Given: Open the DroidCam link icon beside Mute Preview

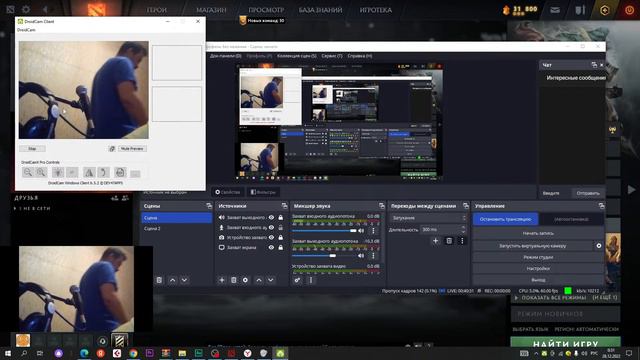Looking at the screenshot, I should [112, 149].
